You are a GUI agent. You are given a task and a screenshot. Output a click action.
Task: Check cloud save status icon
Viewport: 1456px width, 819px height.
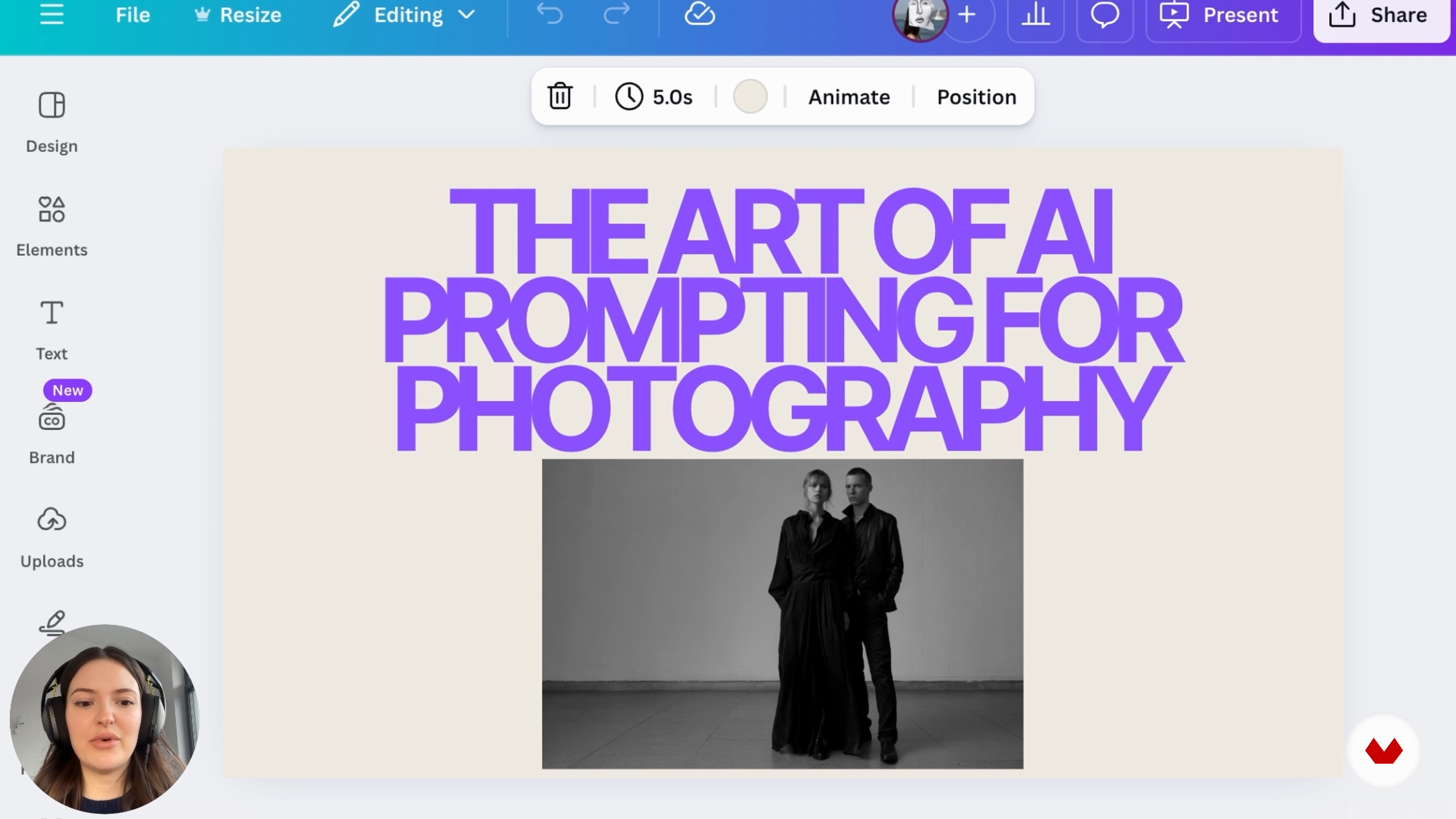point(700,15)
